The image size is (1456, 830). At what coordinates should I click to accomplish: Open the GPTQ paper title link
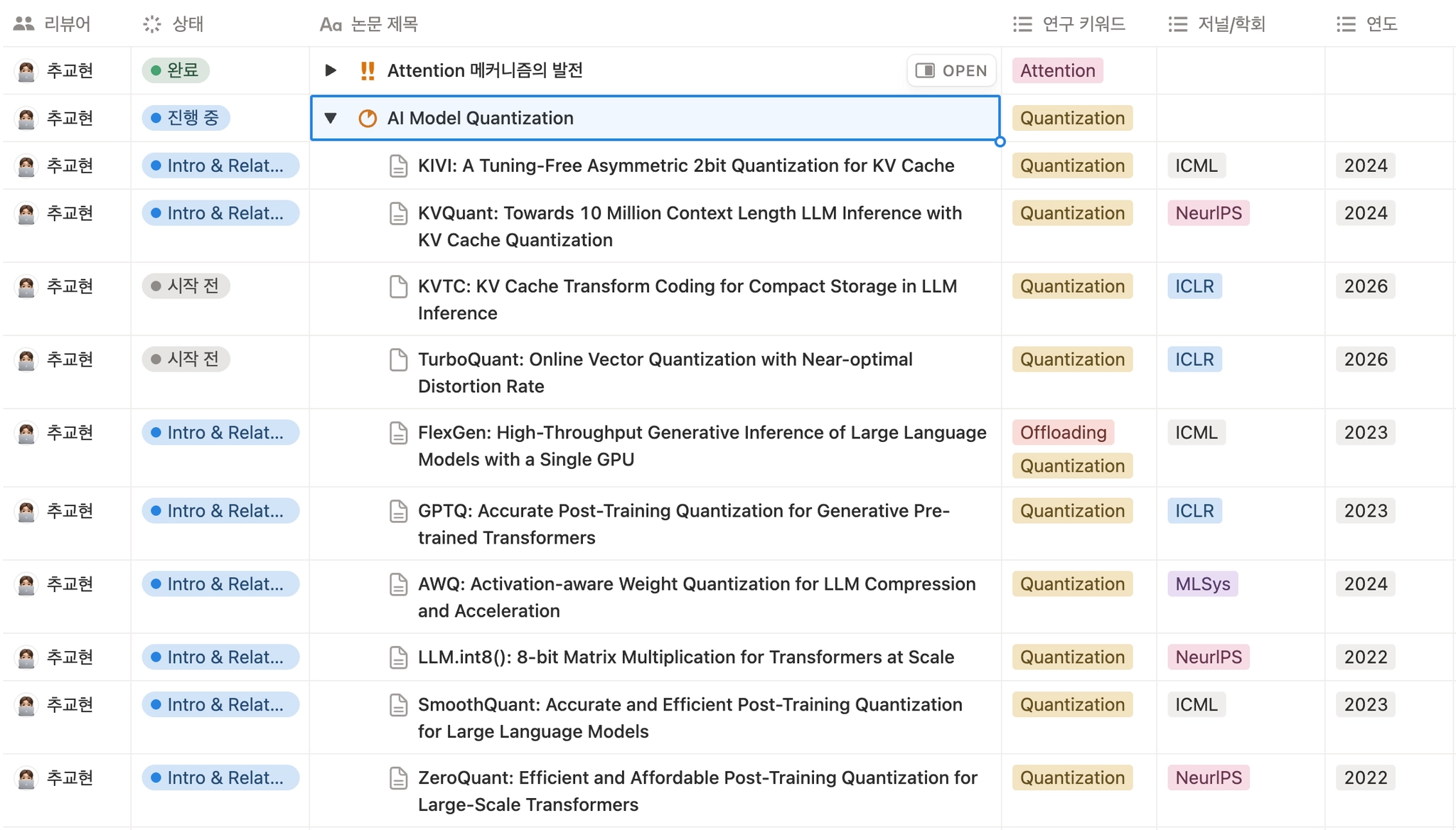point(682,511)
